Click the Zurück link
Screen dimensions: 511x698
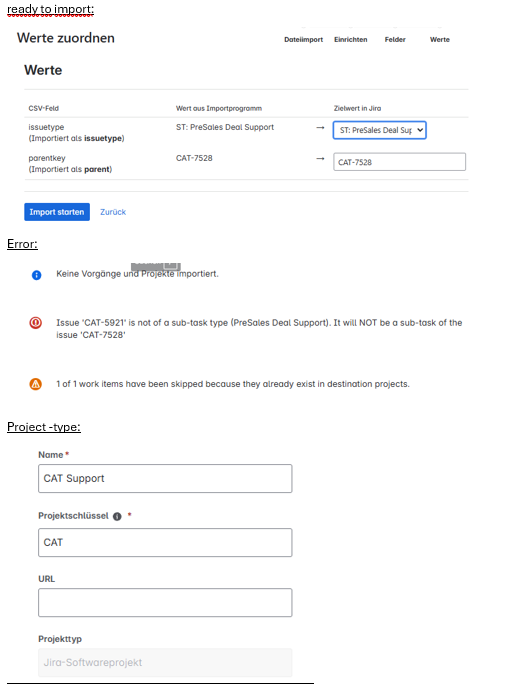(x=113, y=212)
